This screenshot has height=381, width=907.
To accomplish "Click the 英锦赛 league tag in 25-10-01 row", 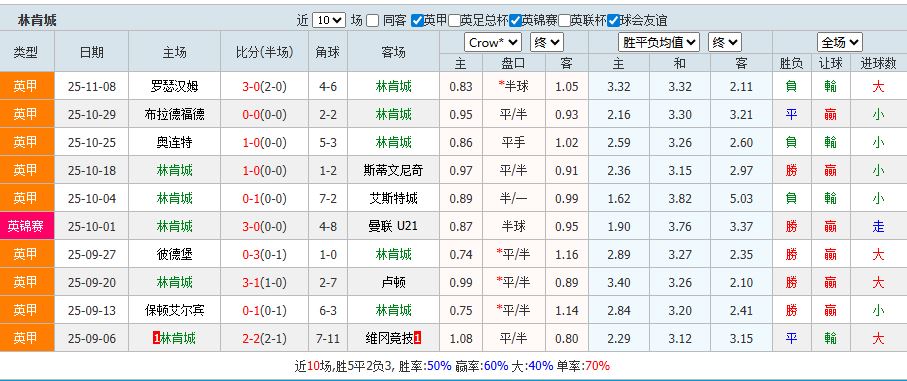I will [x=27, y=226].
